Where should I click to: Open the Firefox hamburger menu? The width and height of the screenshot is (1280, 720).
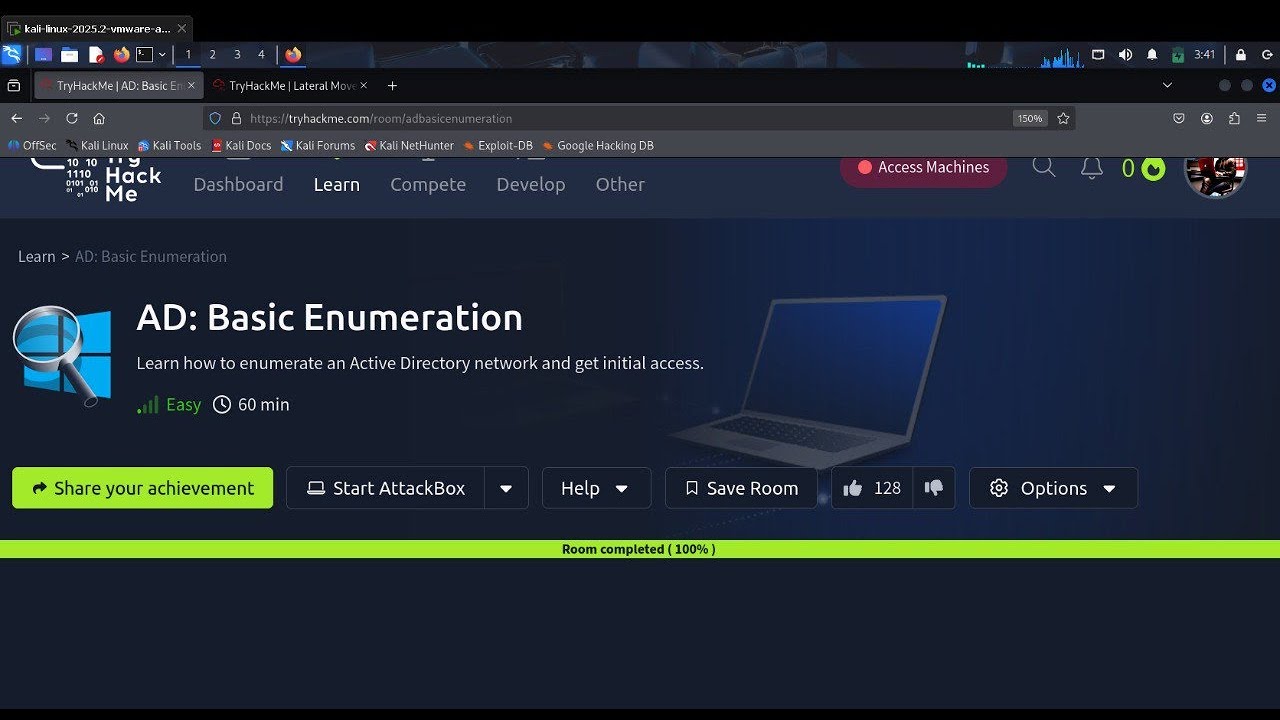[1262, 118]
